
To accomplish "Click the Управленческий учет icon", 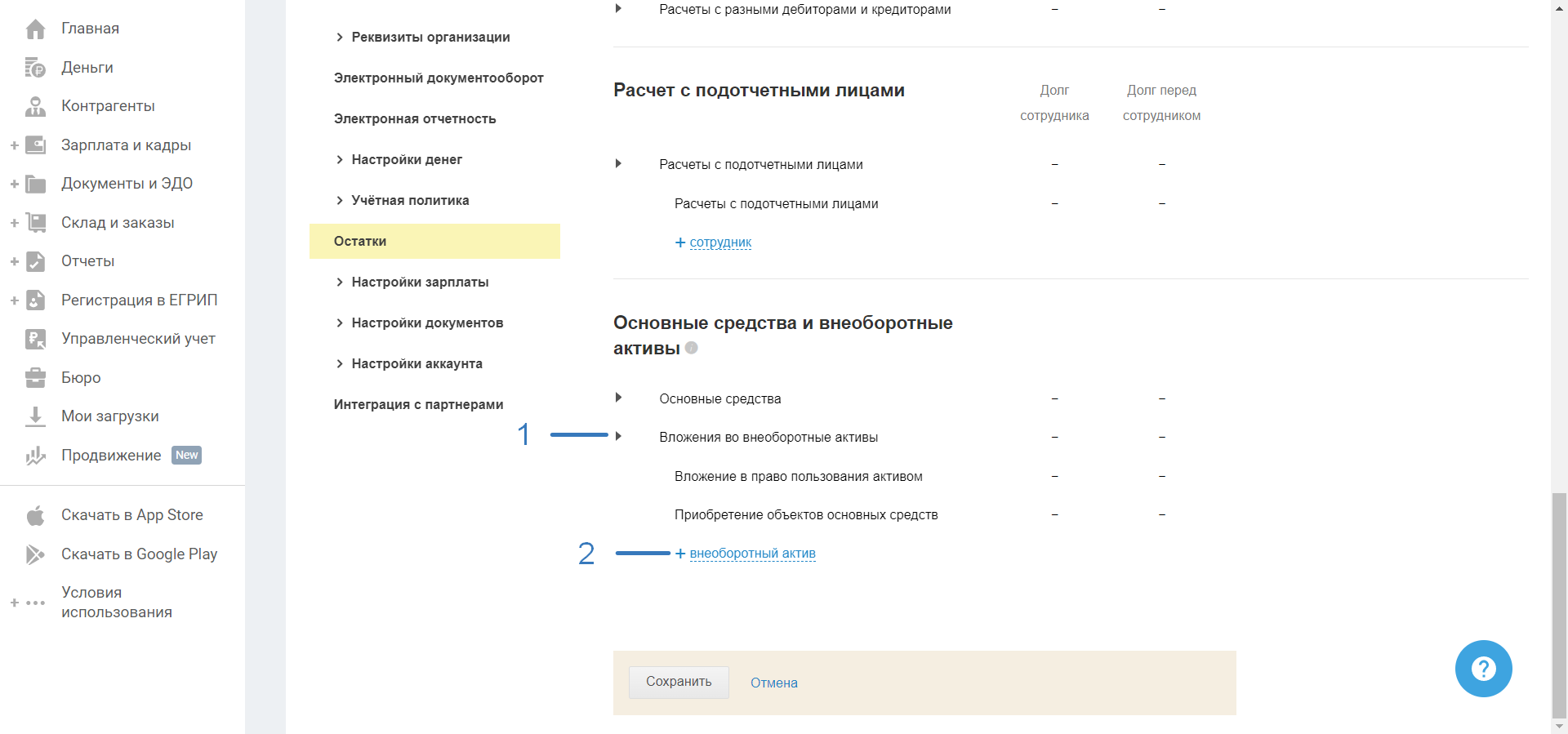I will 35,339.
